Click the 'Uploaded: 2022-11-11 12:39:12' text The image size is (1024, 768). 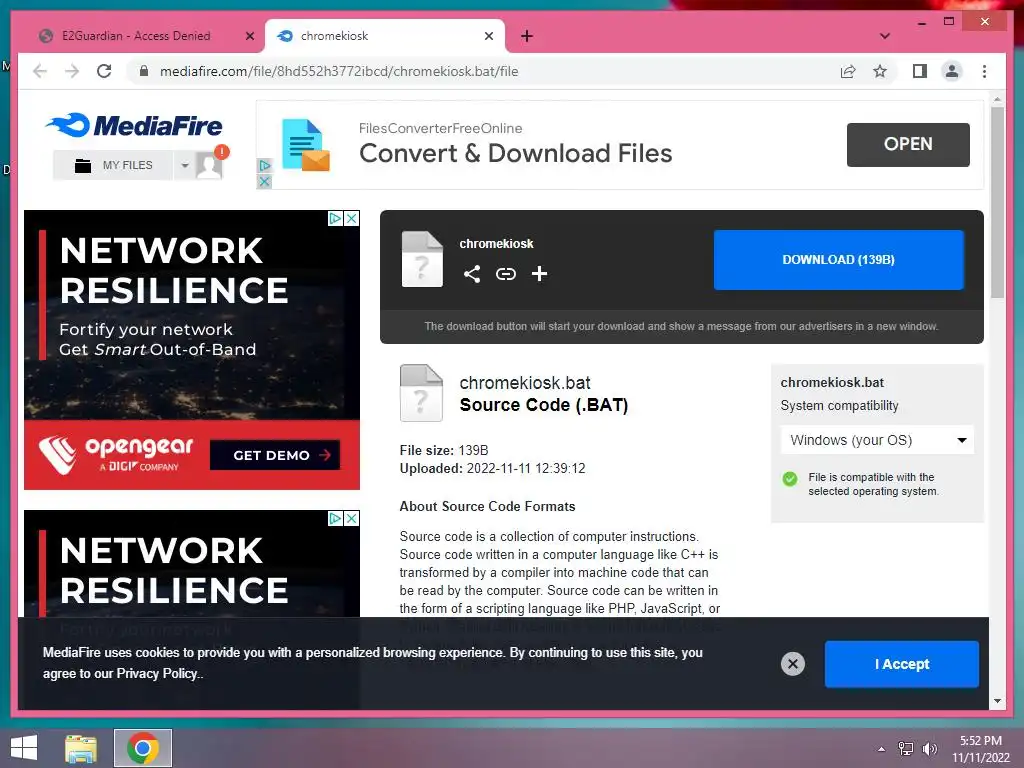pyautogui.click(x=492, y=468)
